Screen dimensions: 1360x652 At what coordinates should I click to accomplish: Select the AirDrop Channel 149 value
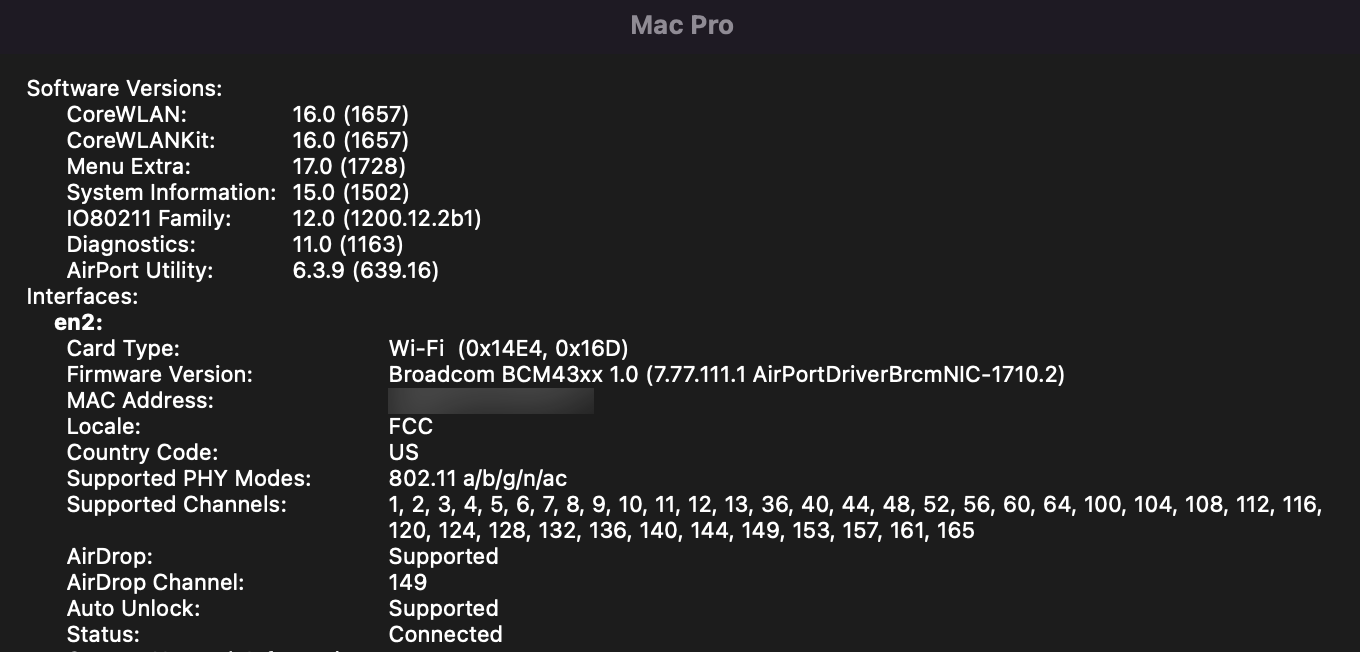(402, 582)
